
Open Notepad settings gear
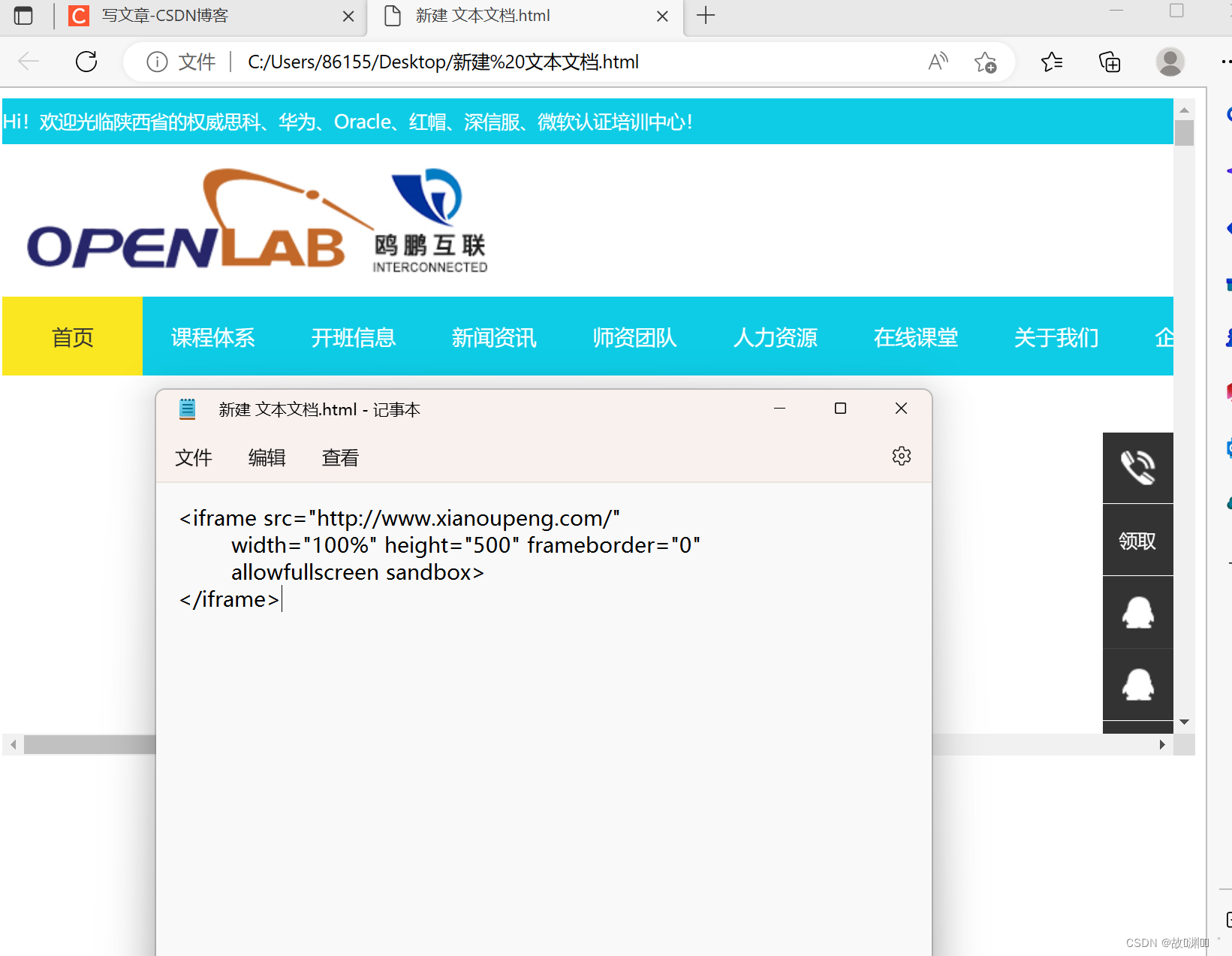click(901, 456)
